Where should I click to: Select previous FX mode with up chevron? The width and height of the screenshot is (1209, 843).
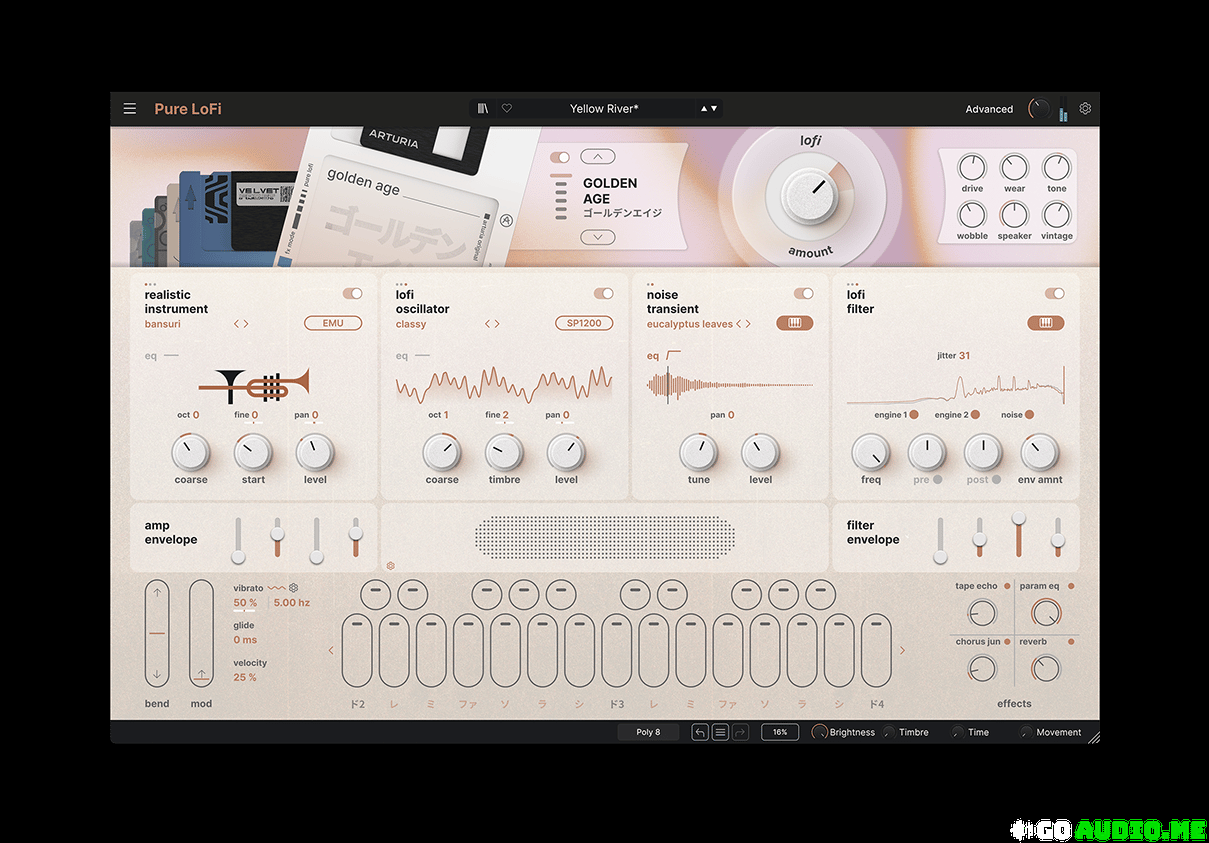tap(598, 156)
